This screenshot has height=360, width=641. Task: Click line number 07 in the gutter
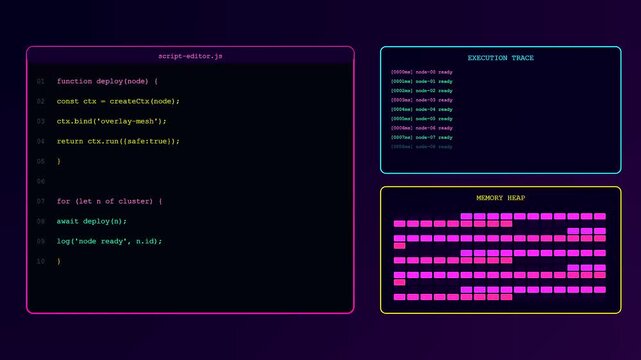point(40,201)
